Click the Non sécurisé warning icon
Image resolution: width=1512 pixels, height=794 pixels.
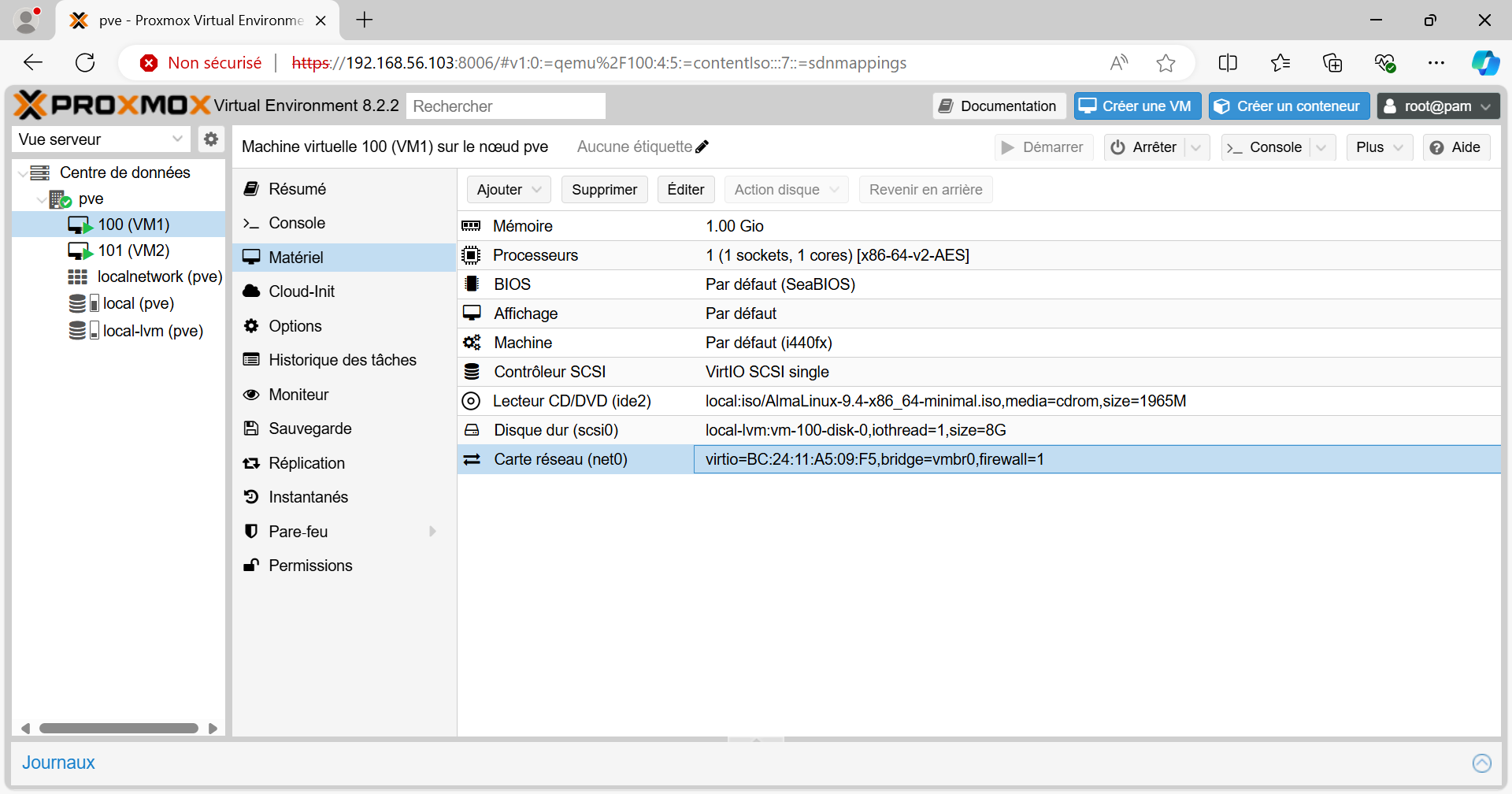pyautogui.click(x=148, y=63)
